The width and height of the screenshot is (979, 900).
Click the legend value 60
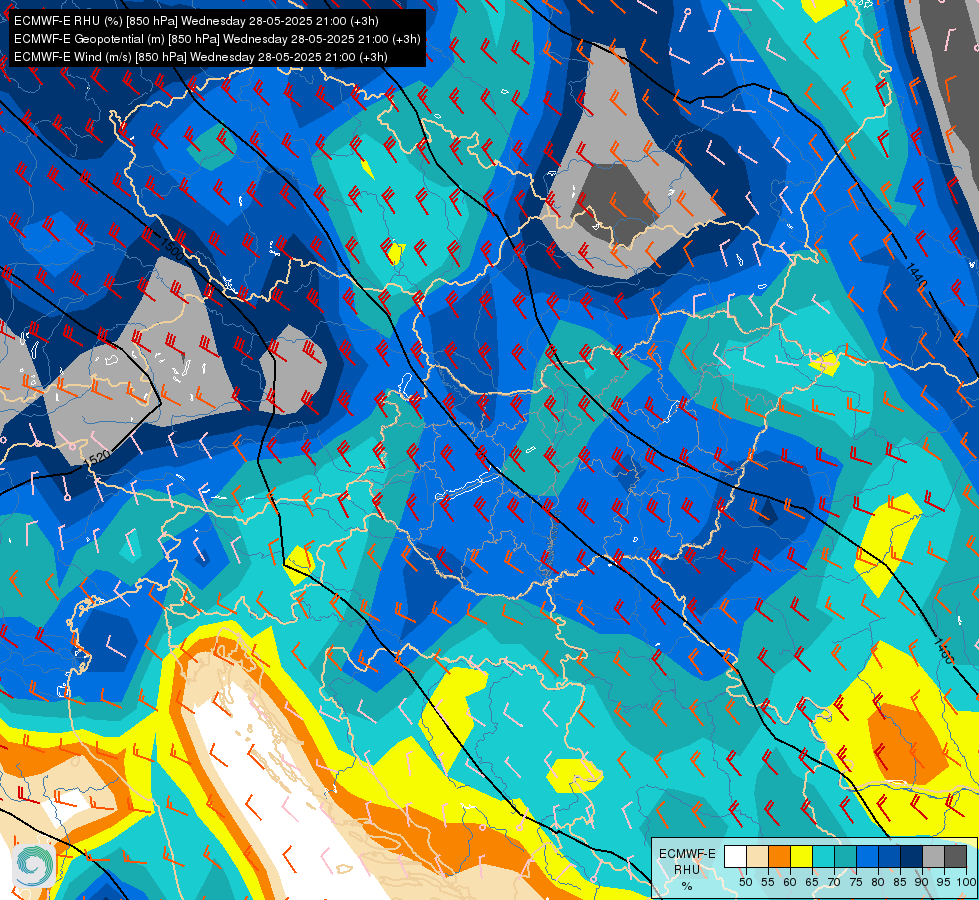790,882
